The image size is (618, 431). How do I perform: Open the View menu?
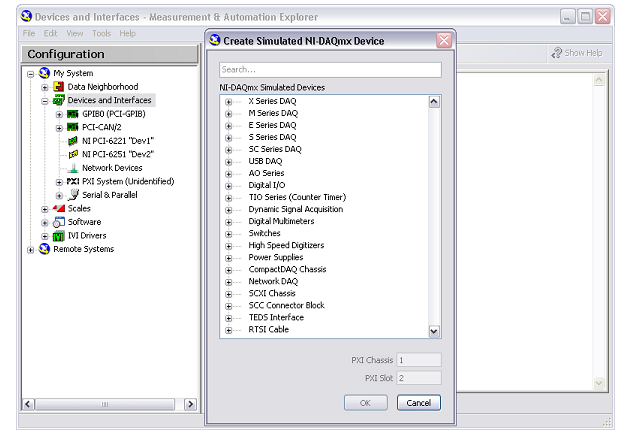pos(74,33)
